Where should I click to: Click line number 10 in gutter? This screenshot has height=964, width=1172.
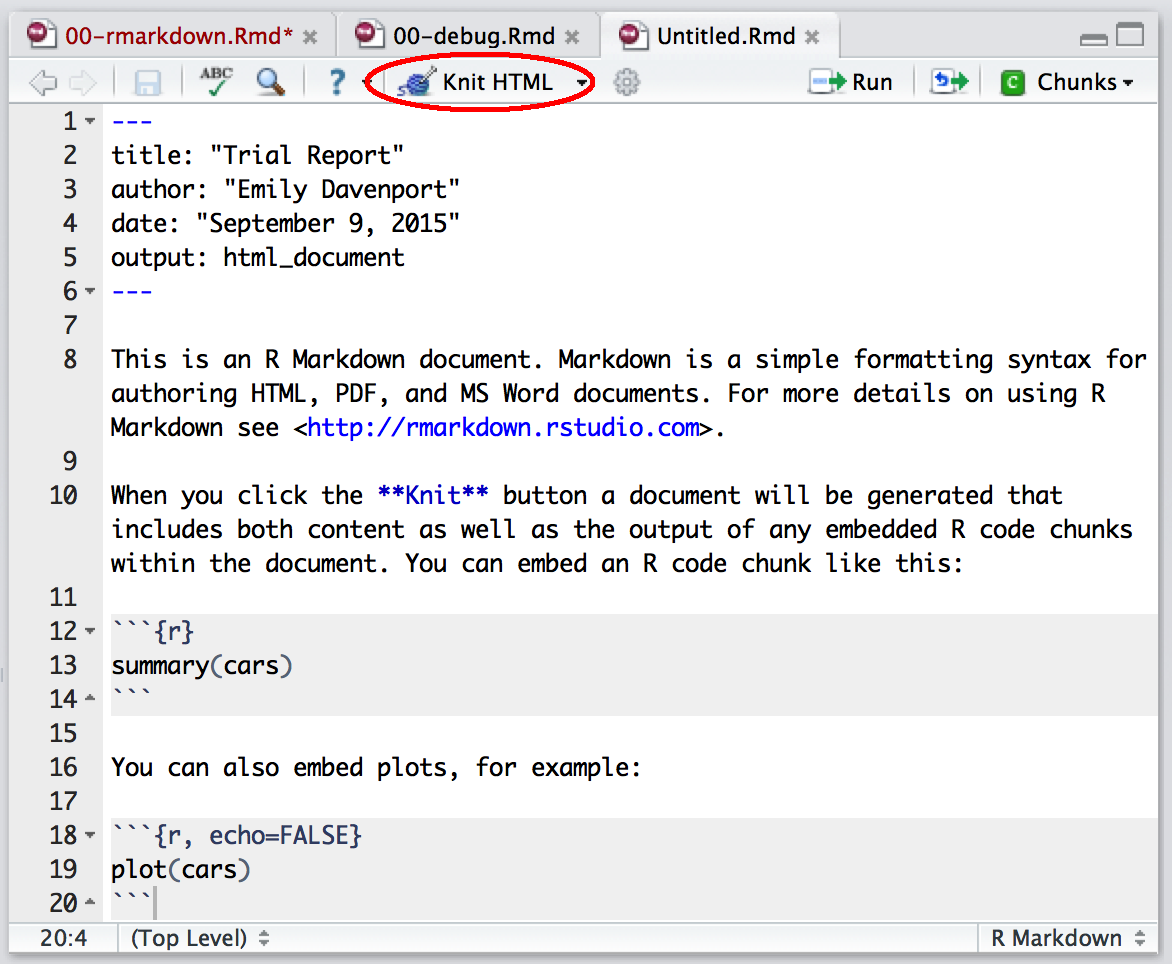point(63,495)
